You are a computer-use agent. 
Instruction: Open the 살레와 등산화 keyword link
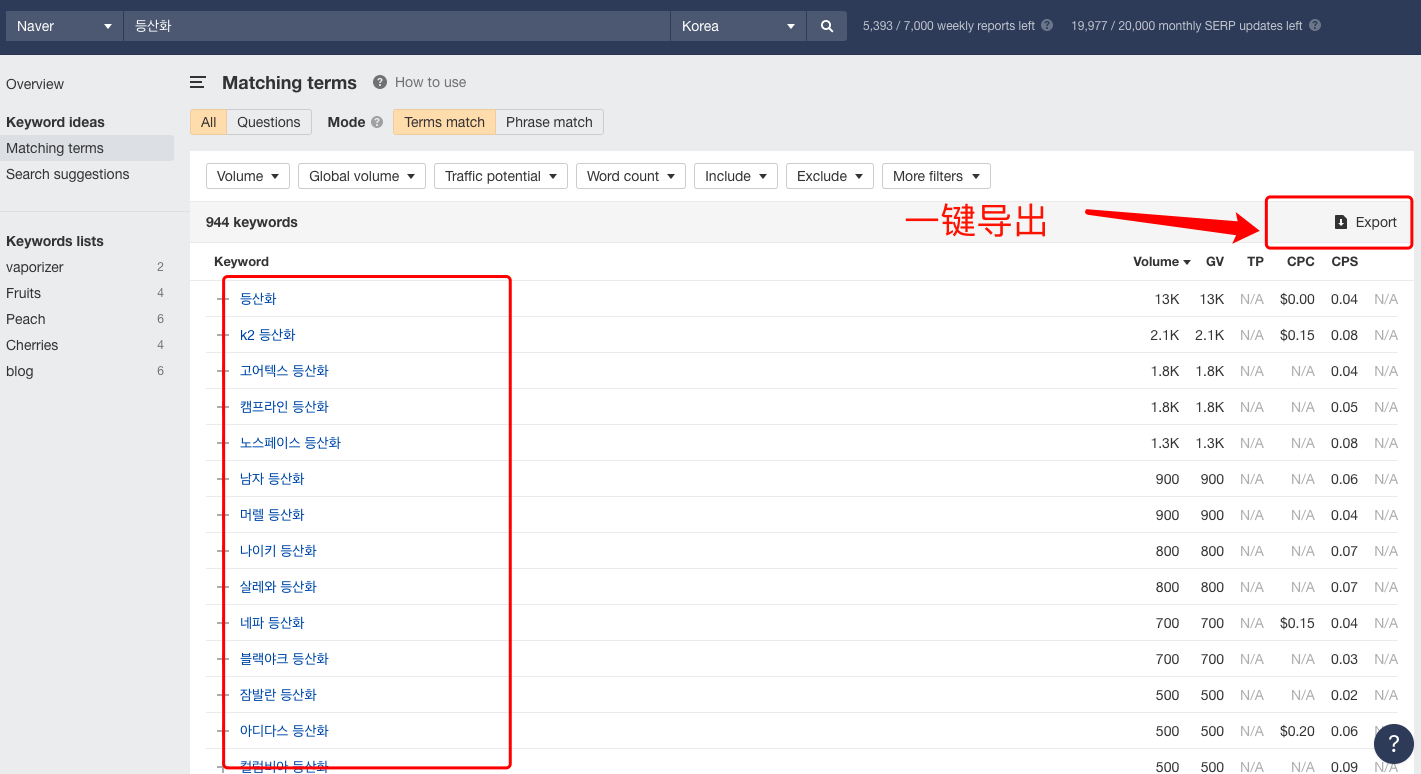coord(278,587)
